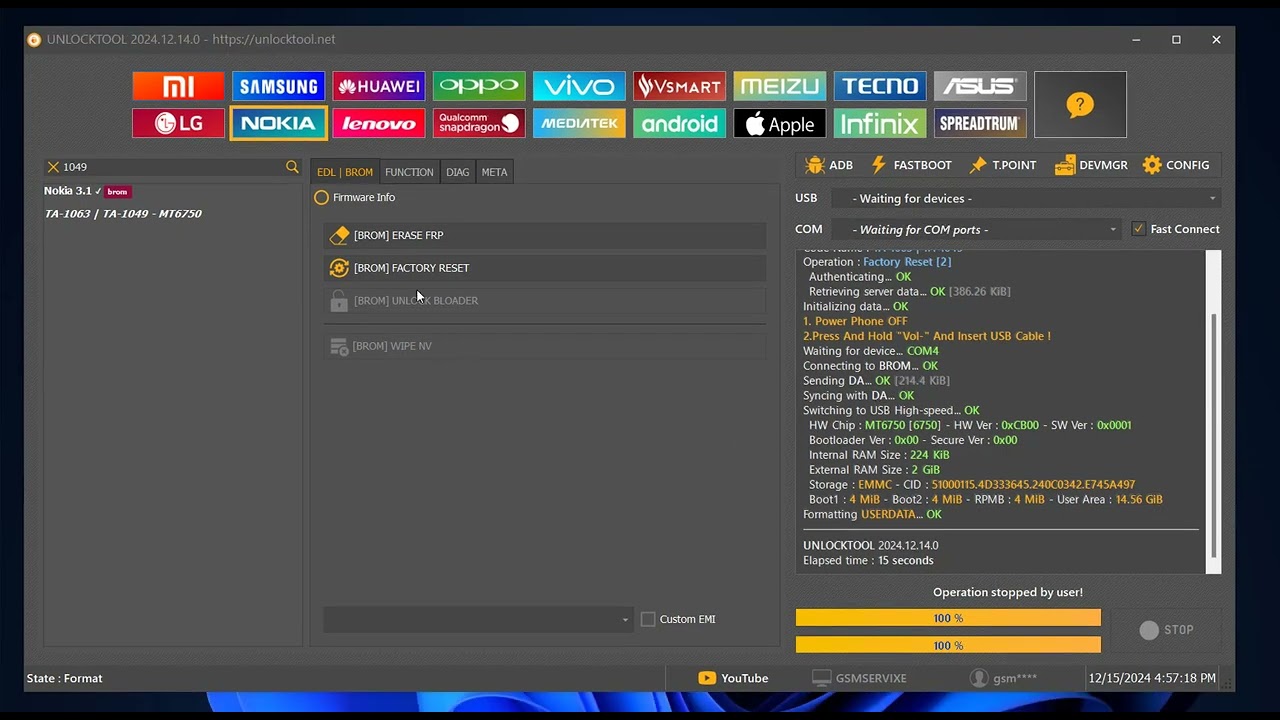Screen dimensions: 1280x720
Task: Select the Meizu brand tile
Action: [x=779, y=86]
